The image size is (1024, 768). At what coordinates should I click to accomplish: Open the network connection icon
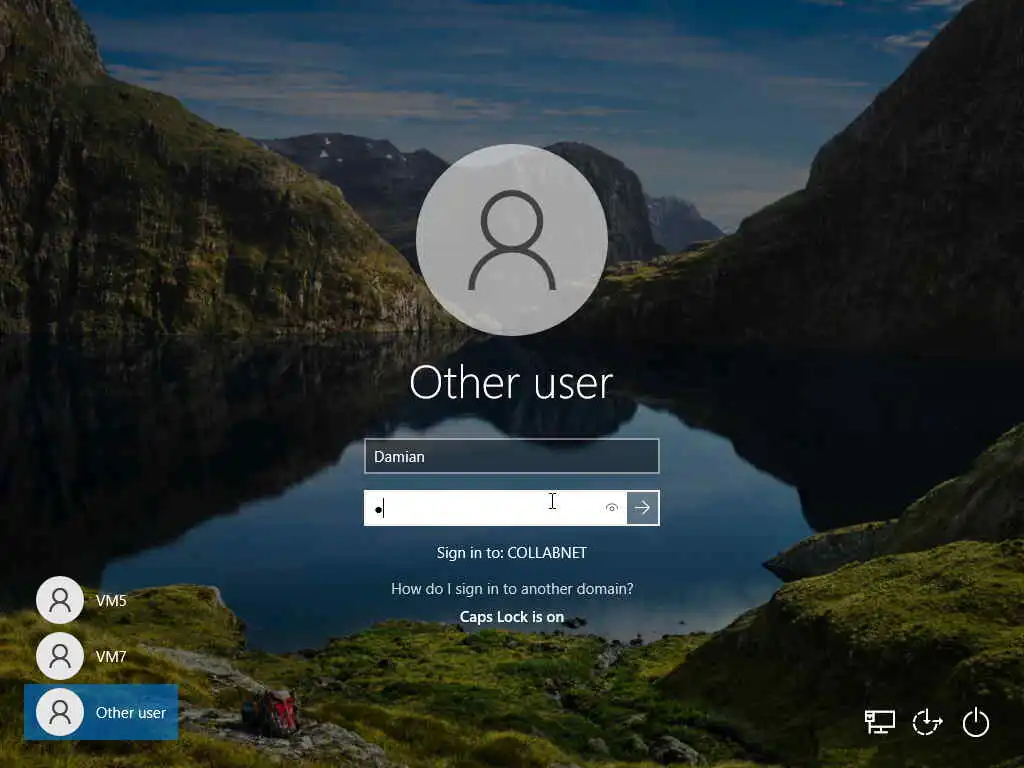(880, 722)
